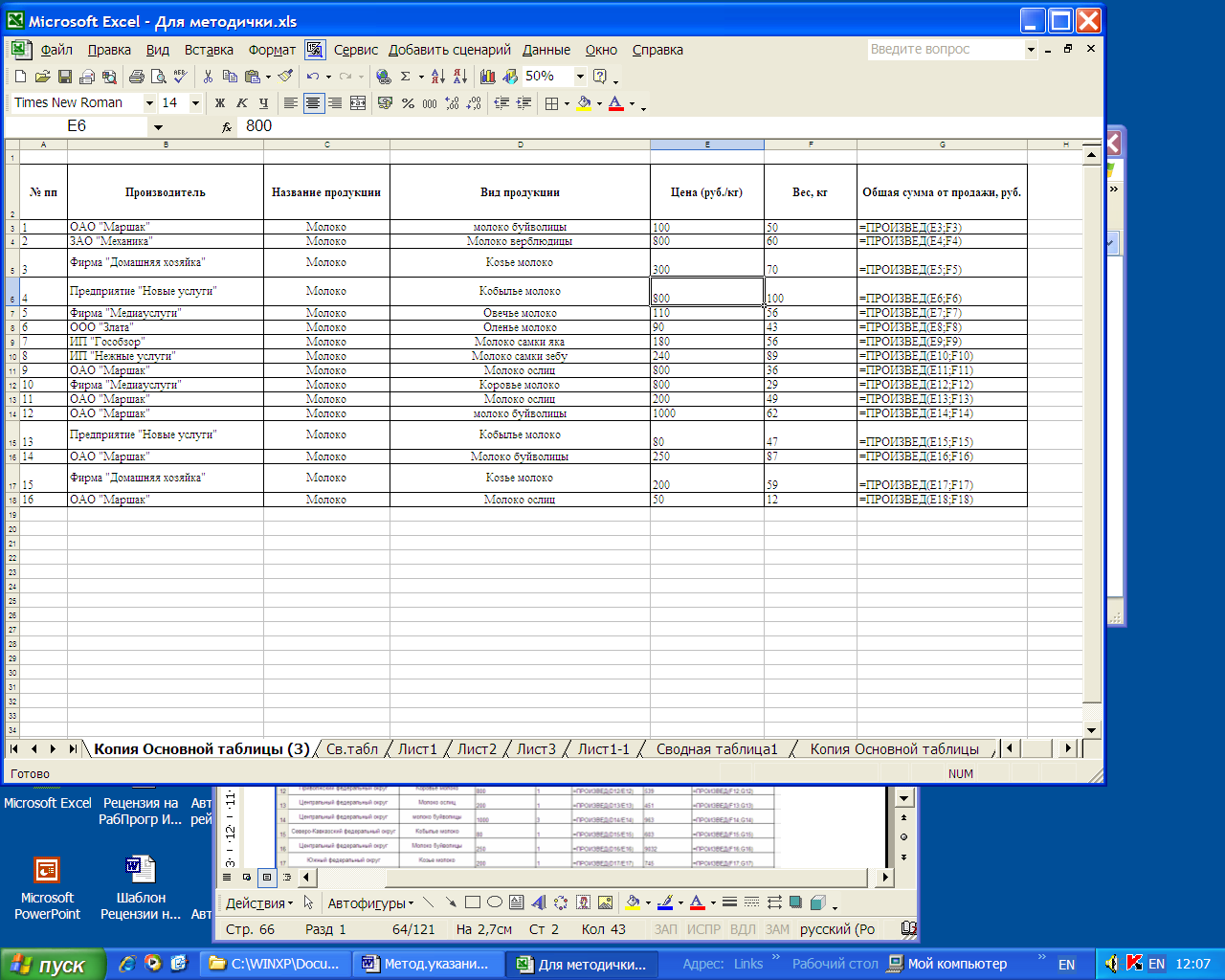Image resolution: width=1225 pixels, height=980 pixels.
Task: Paste clipboard with the Paste icon
Action: [x=252, y=77]
